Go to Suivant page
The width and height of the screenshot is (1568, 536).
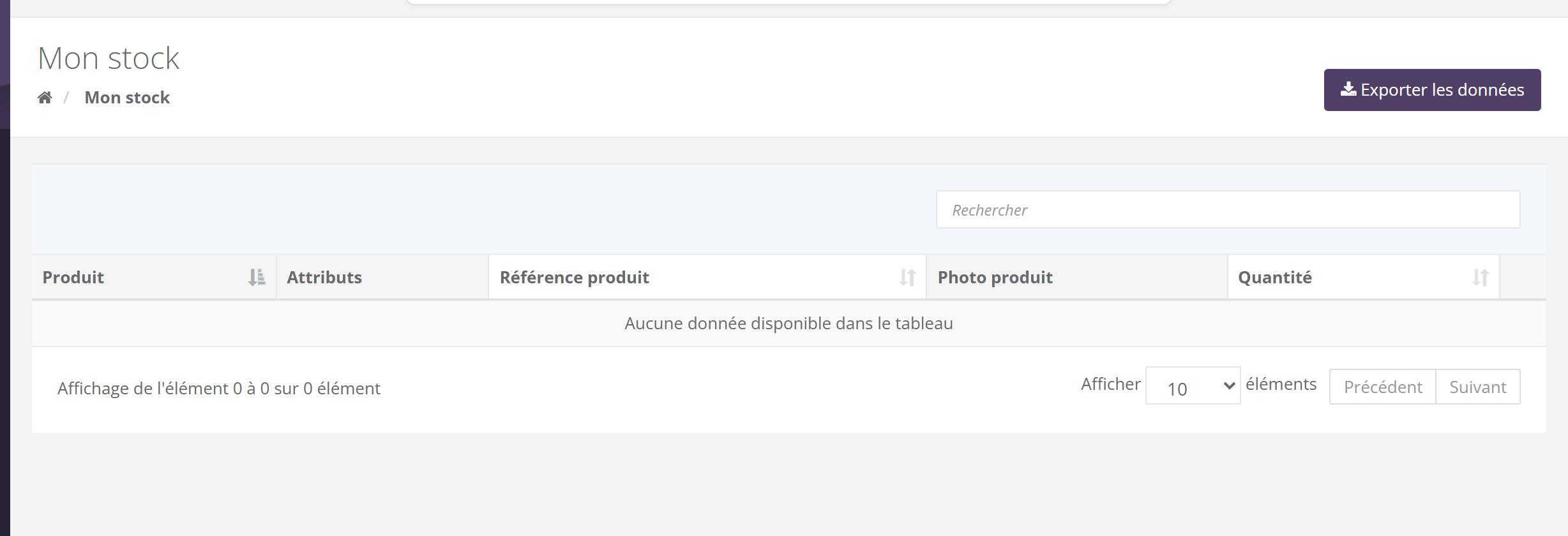pos(1477,387)
